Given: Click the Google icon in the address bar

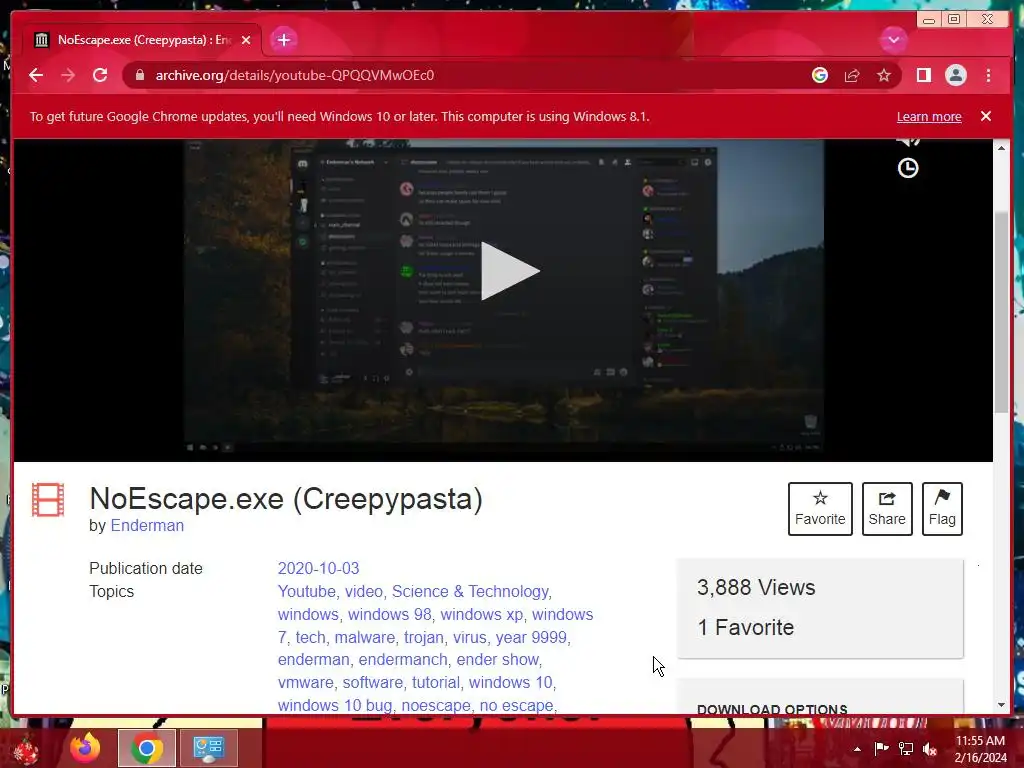Looking at the screenshot, I should click(x=820, y=75).
